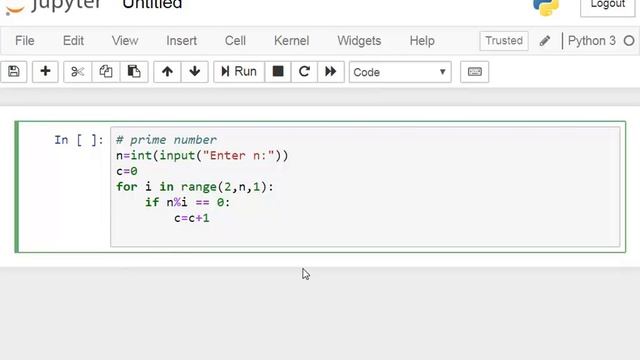Click the n=int(input("Enter n:")) line
Viewport: 640px width, 360px height.
click(202, 156)
